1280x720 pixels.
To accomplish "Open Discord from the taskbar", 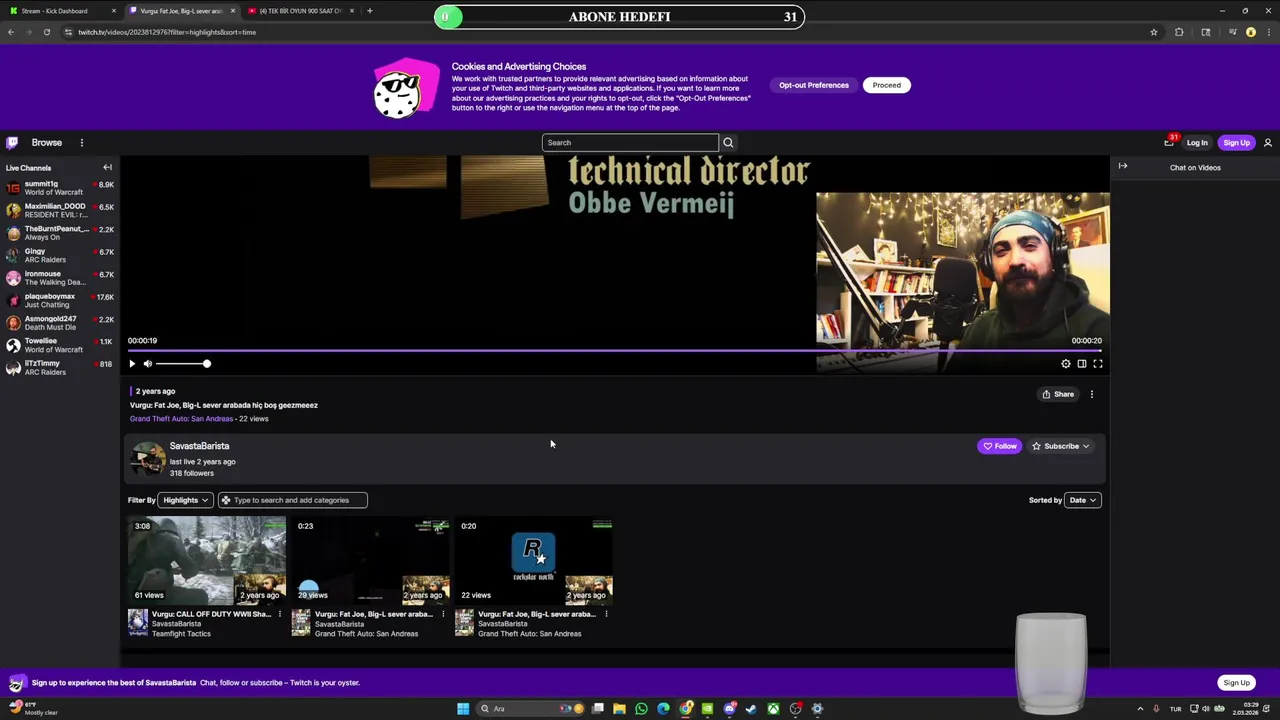I will pyautogui.click(x=729, y=709).
